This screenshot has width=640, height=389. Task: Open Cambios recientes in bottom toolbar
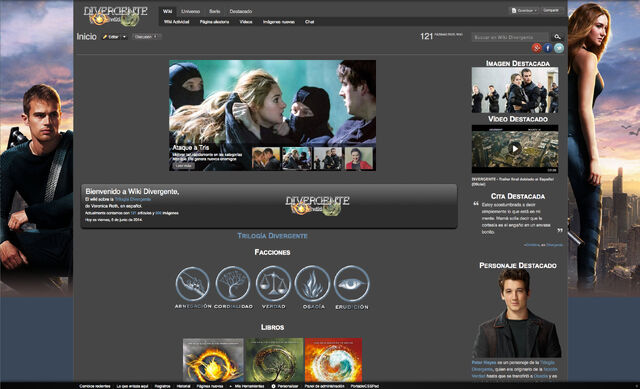pos(95,386)
